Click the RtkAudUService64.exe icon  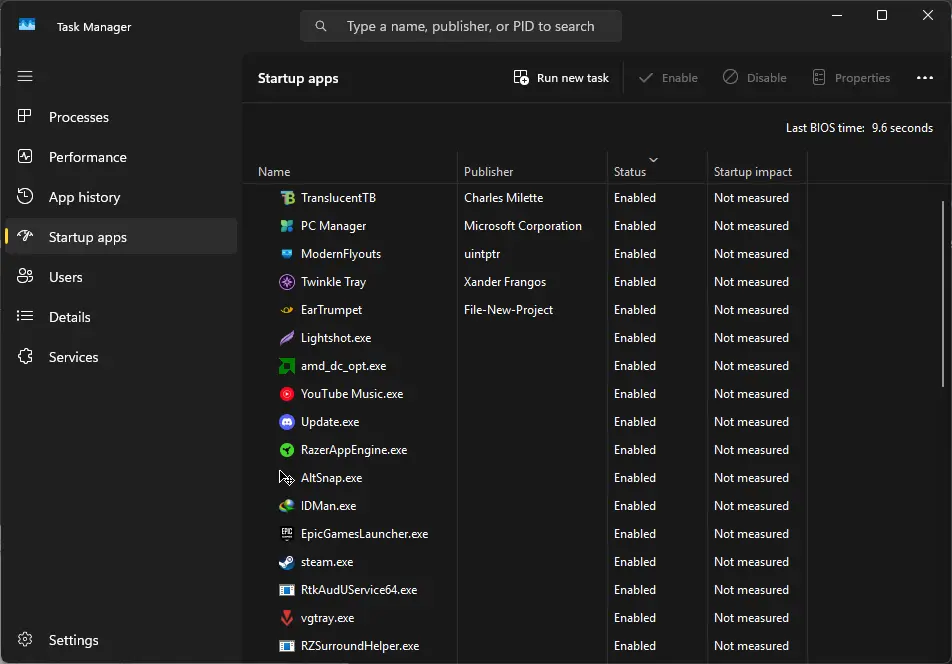tap(287, 590)
